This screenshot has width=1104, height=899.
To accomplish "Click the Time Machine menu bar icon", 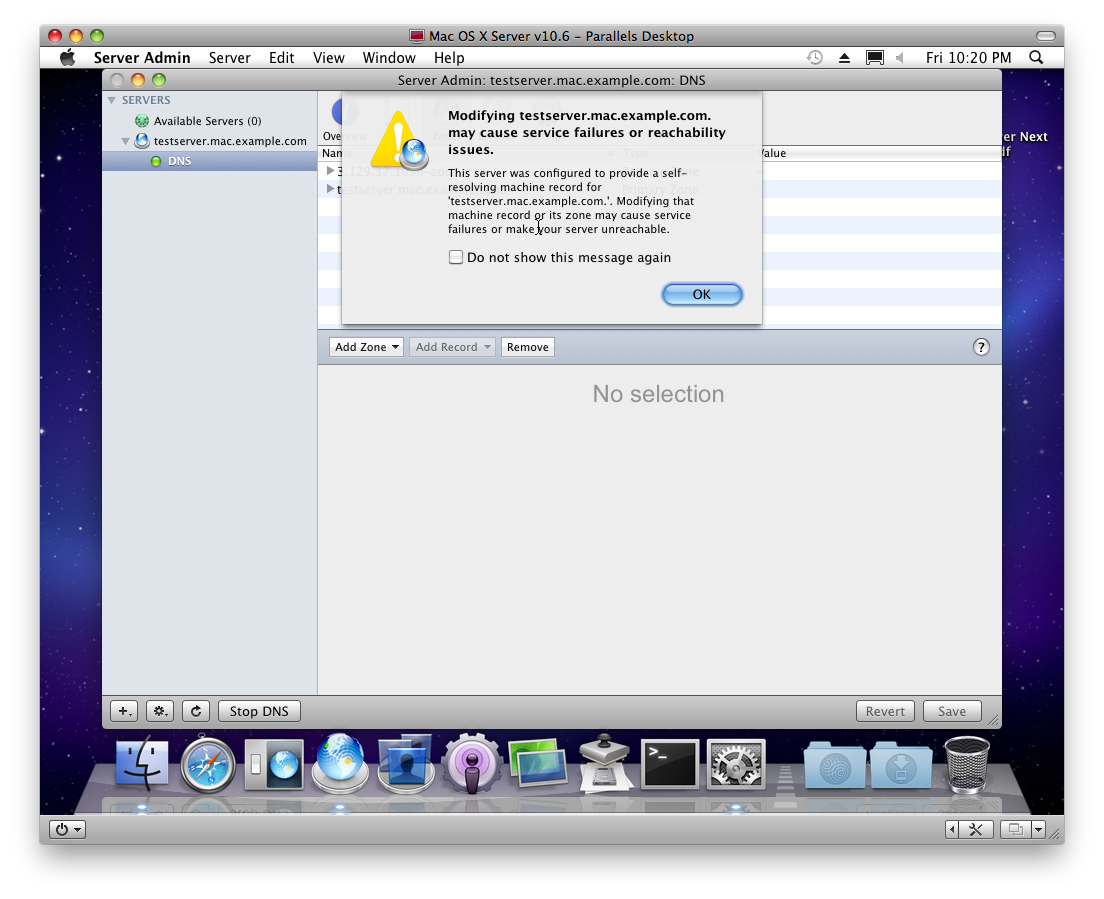I will pyautogui.click(x=815, y=58).
